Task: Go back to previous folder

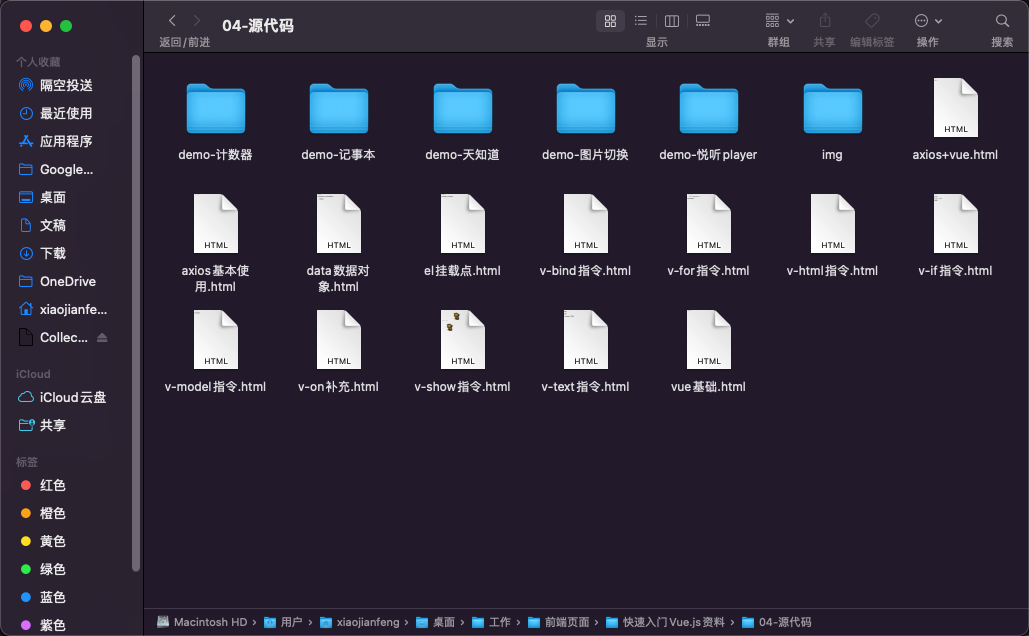Action: (173, 21)
